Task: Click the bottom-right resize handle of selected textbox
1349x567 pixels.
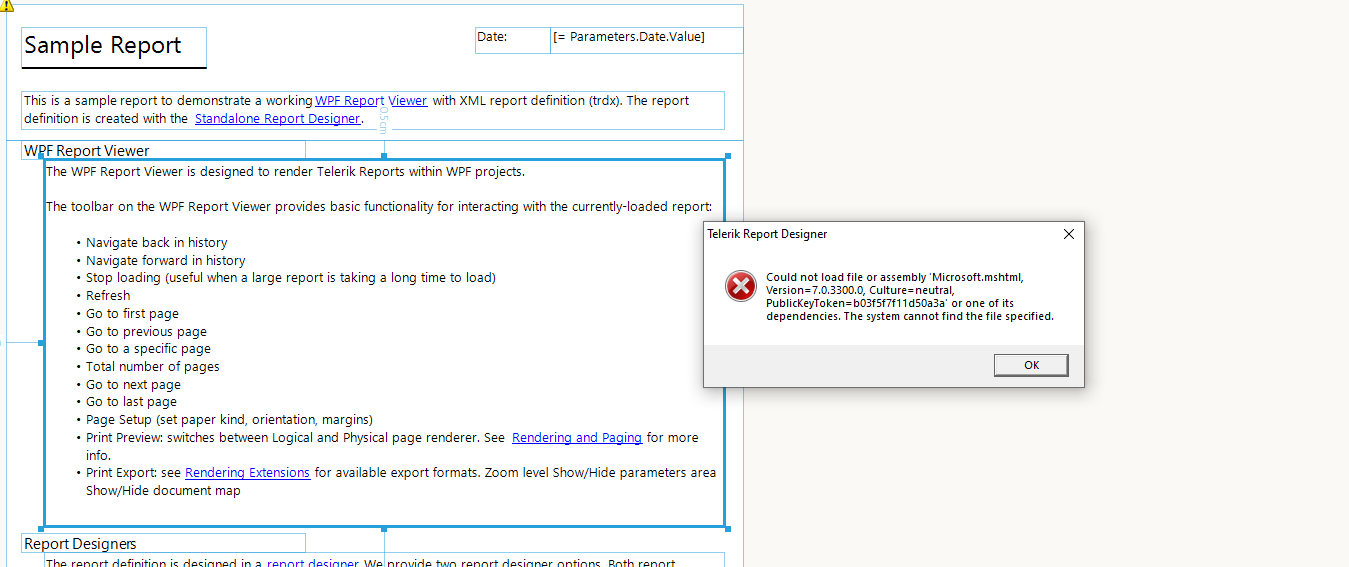Action: 727,528
